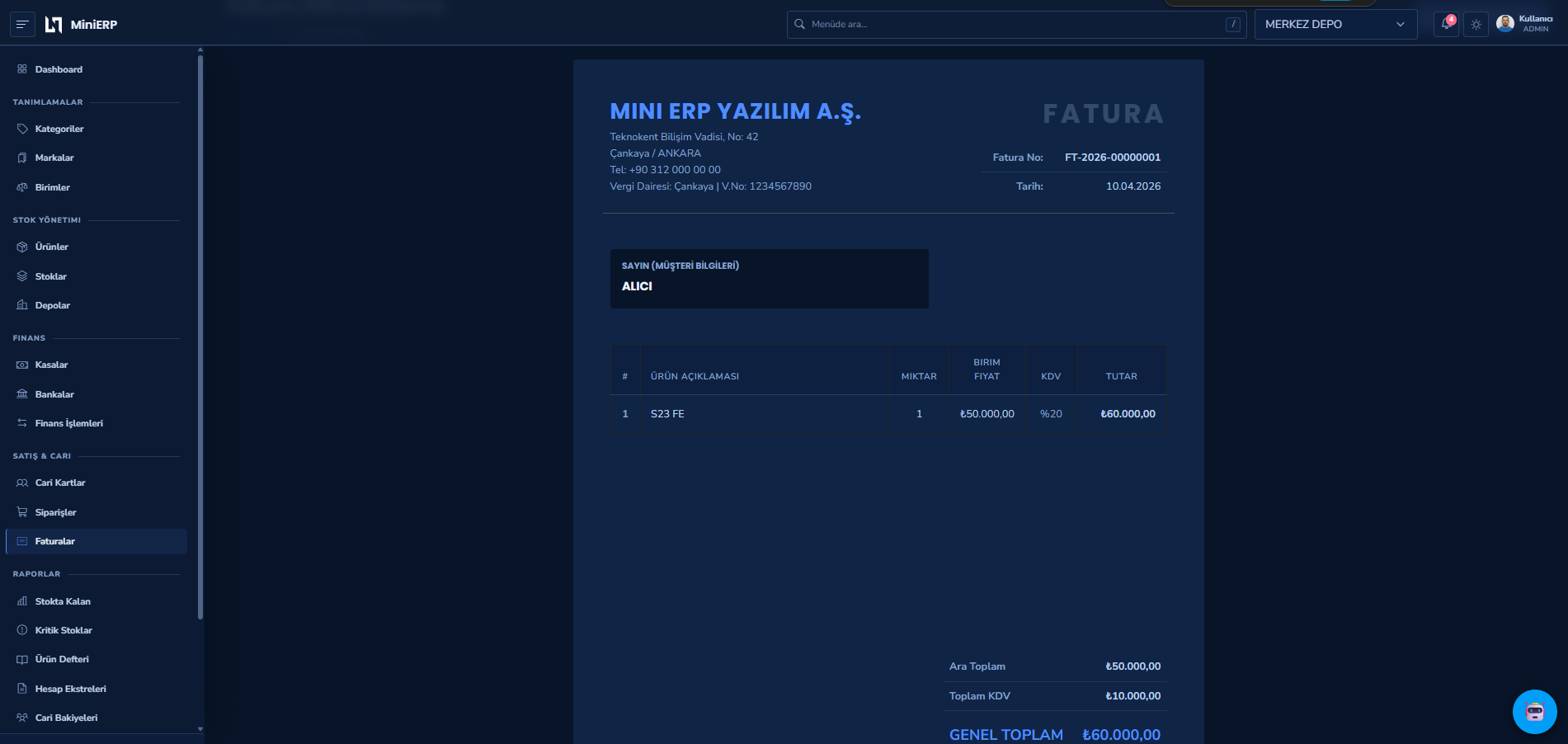This screenshot has height=744, width=1568.
Task: Click the %20 KDV cell
Action: [1051, 414]
